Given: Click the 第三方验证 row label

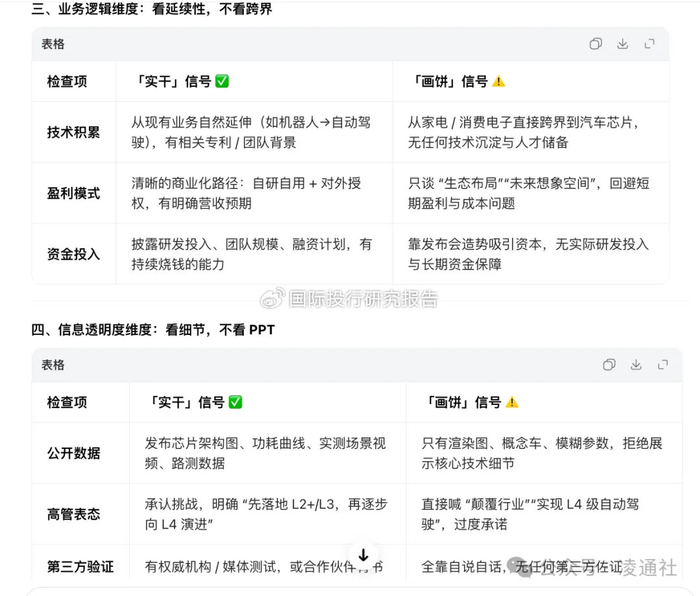Looking at the screenshot, I should pyautogui.click(x=80, y=567).
